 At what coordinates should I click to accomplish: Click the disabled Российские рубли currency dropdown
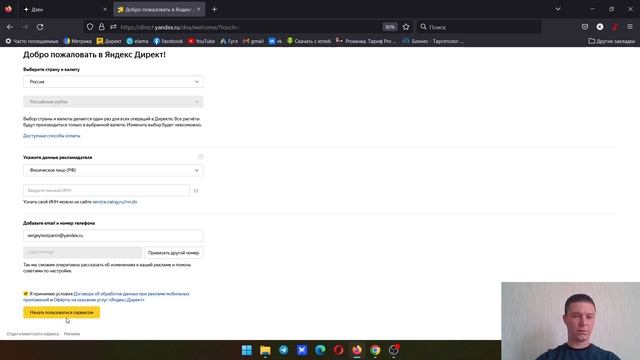pyautogui.click(x=113, y=102)
